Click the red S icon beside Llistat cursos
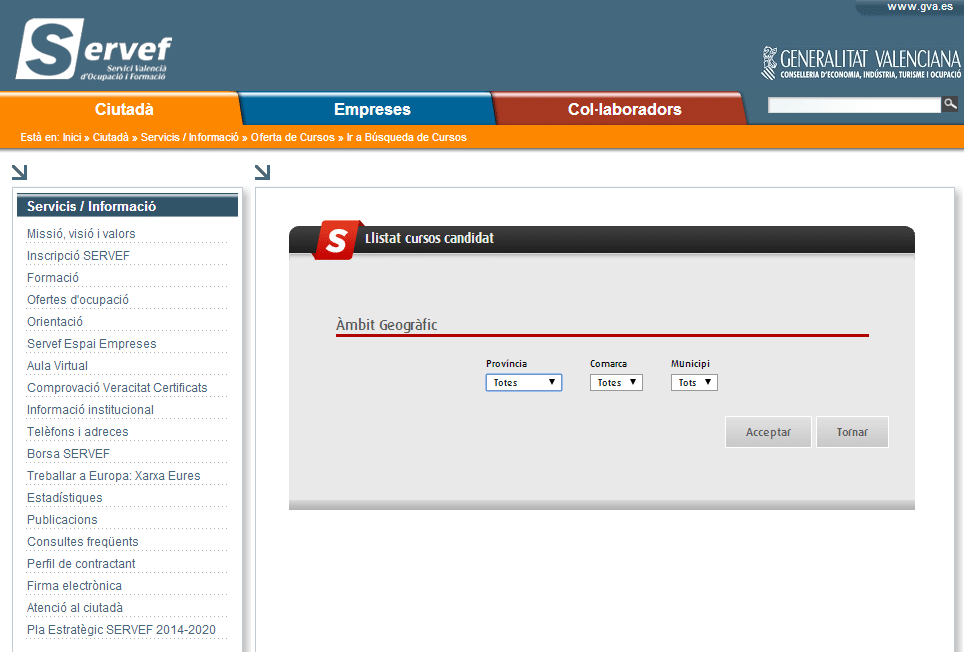This screenshot has width=964, height=652. [335, 240]
